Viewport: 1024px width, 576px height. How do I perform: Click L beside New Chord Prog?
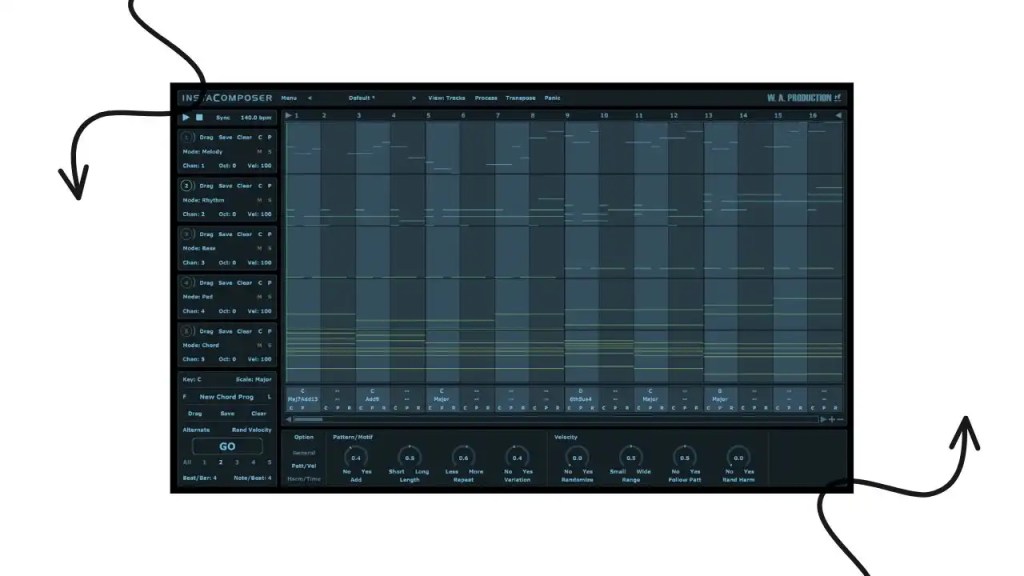269,396
